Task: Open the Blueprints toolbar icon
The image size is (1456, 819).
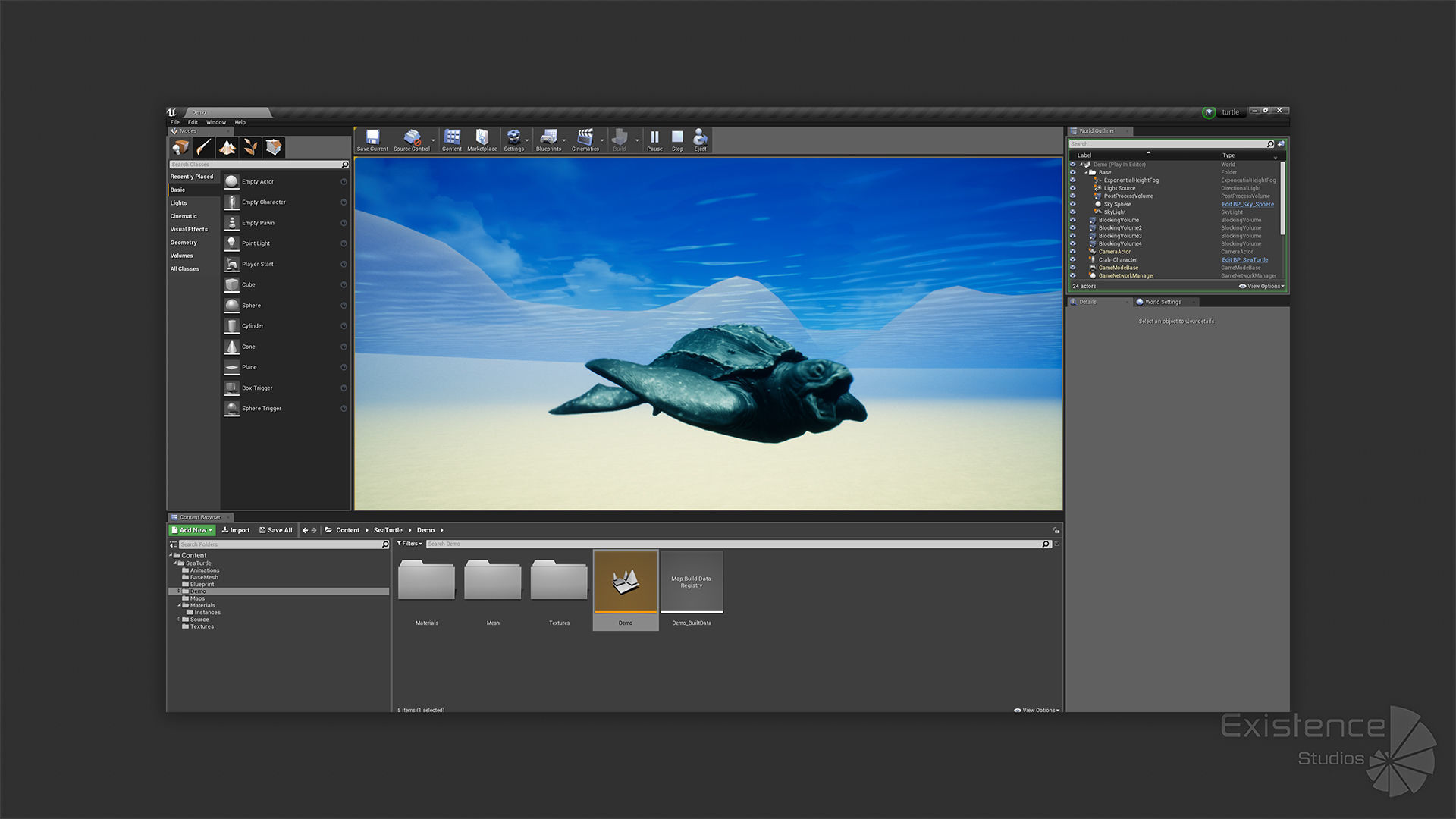Action: pyautogui.click(x=548, y=139)
